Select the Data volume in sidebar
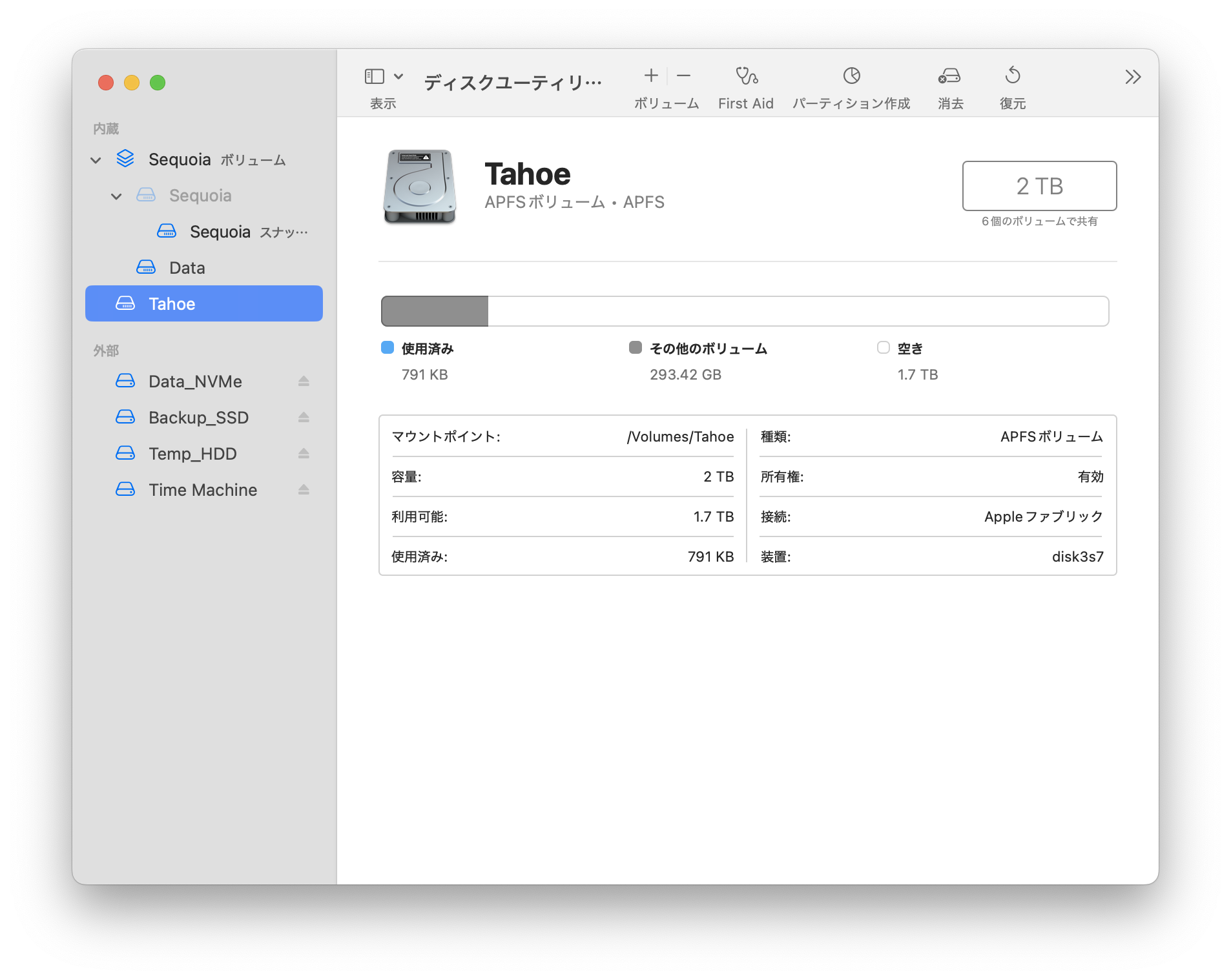 point(187,268)
